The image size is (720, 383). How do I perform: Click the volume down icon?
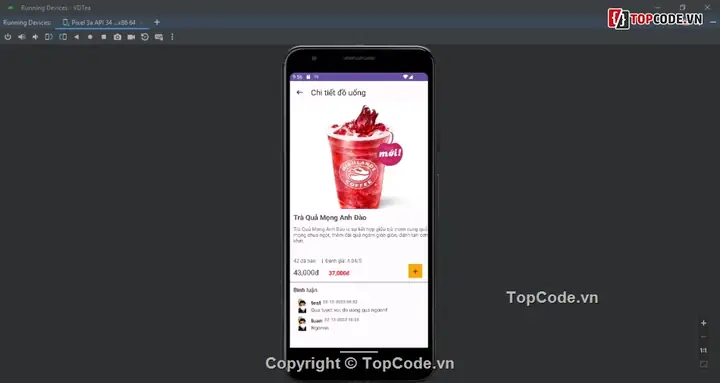[x=35, y=37]
